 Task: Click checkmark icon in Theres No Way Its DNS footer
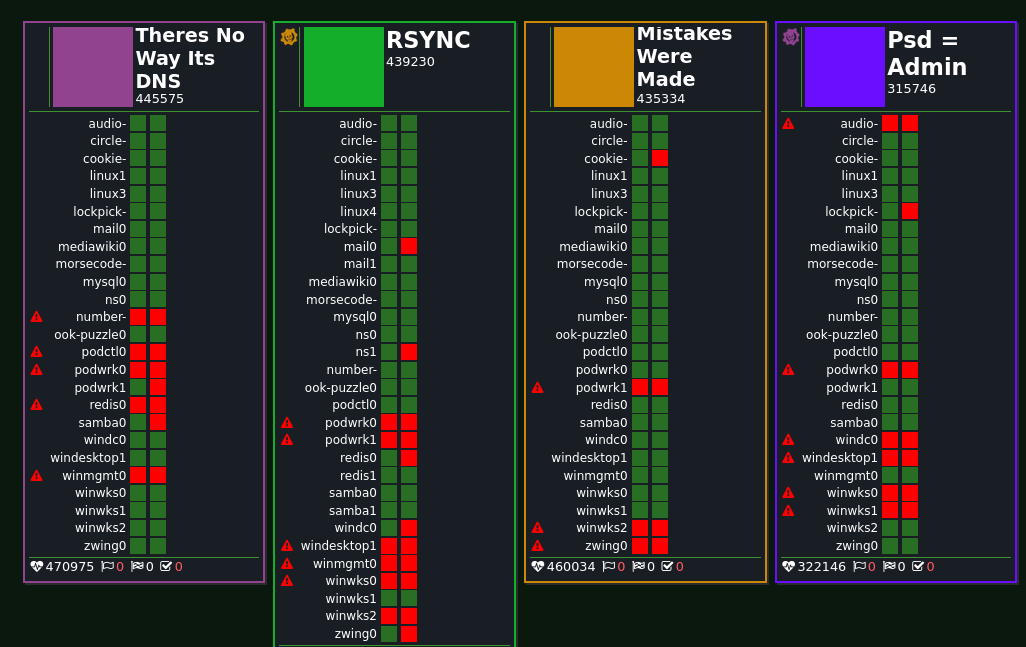coord(166,567)
